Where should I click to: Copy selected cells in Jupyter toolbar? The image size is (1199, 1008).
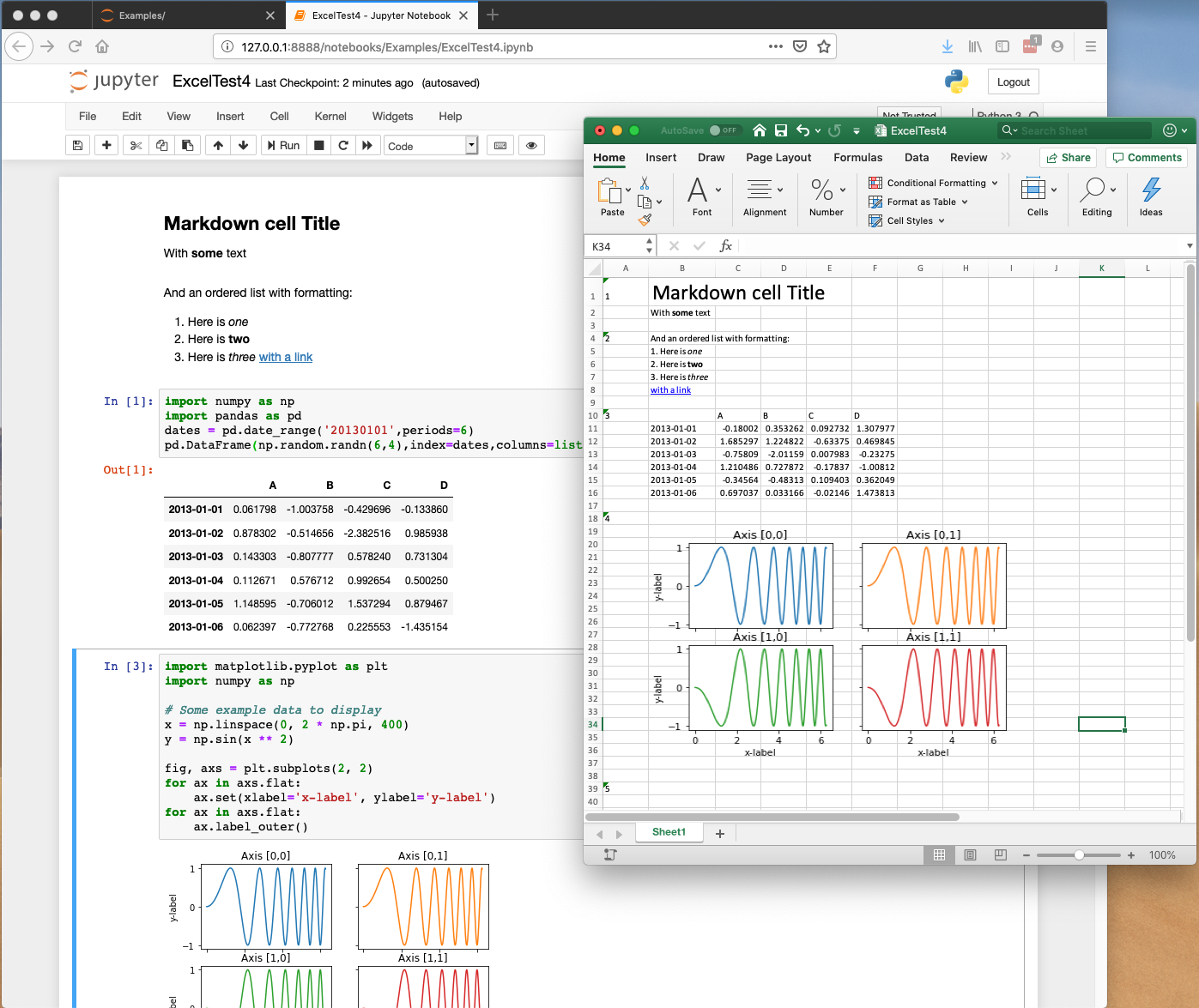tap(161, 145)
